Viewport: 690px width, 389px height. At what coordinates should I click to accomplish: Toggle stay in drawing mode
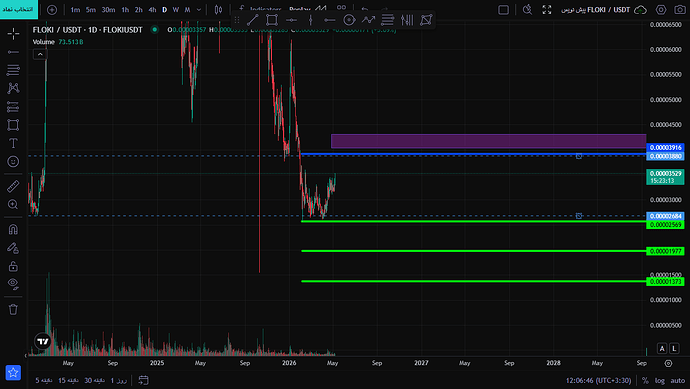tap(13, 248)
